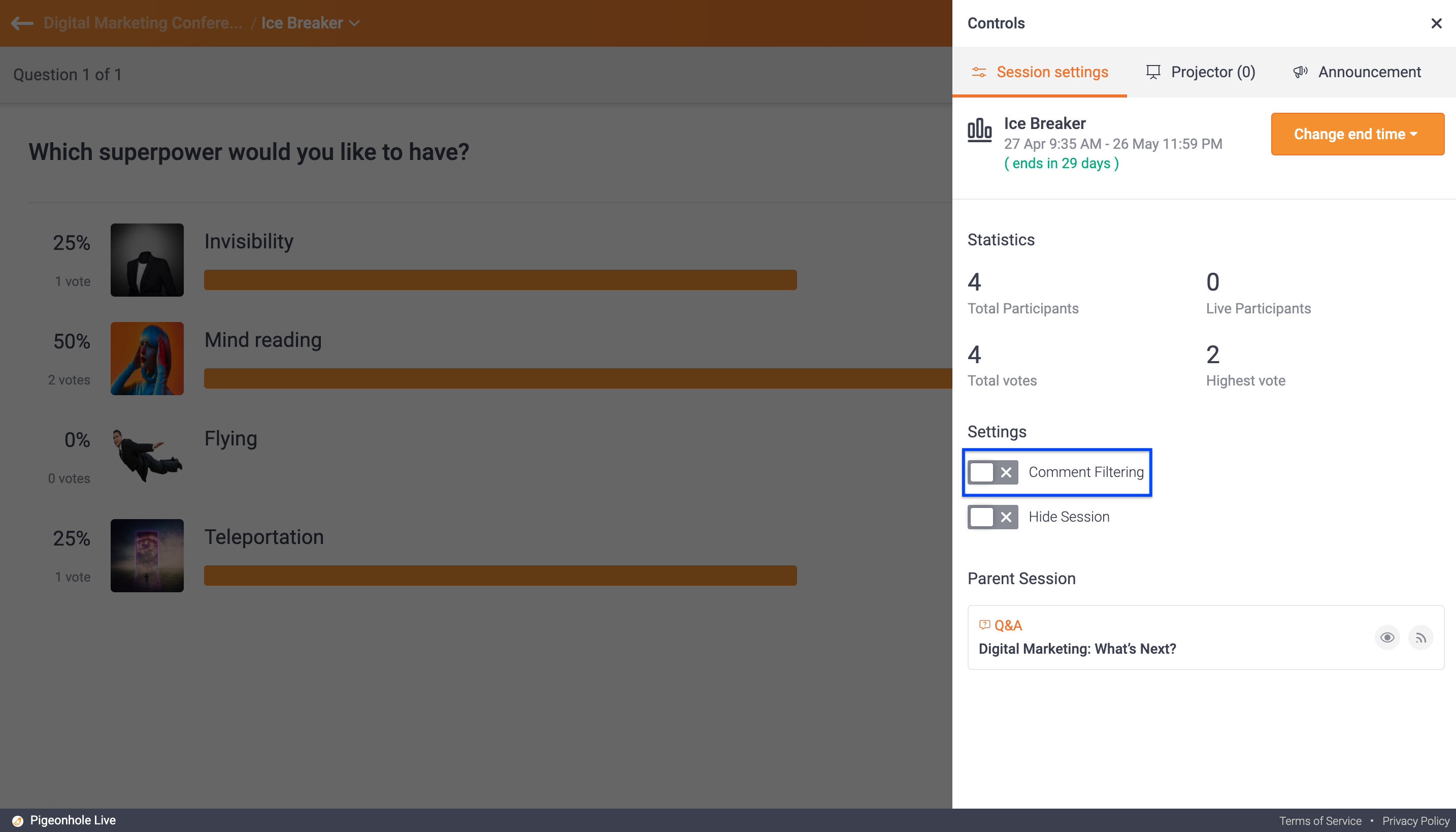The width and height of the screenshot is (1456, 832).
Task: Click the 'Hide Session' label text
Action: (x=1069, y=517)
